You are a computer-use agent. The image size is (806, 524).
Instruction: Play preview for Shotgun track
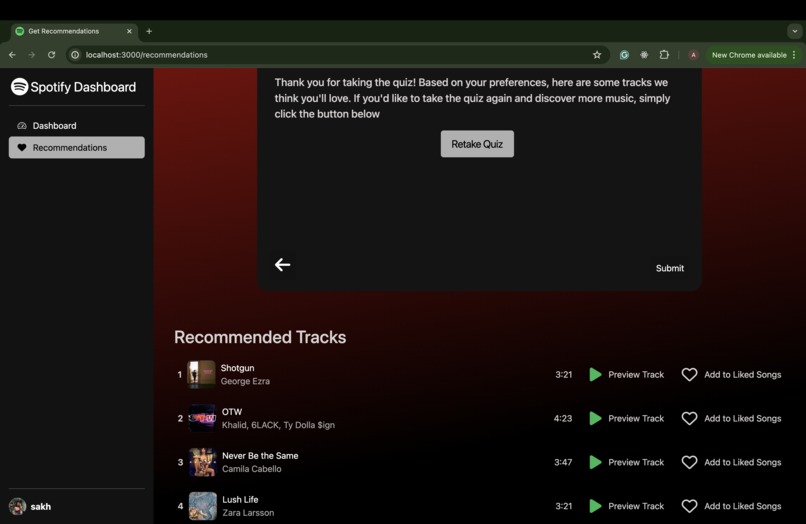[x=595, y=374]
